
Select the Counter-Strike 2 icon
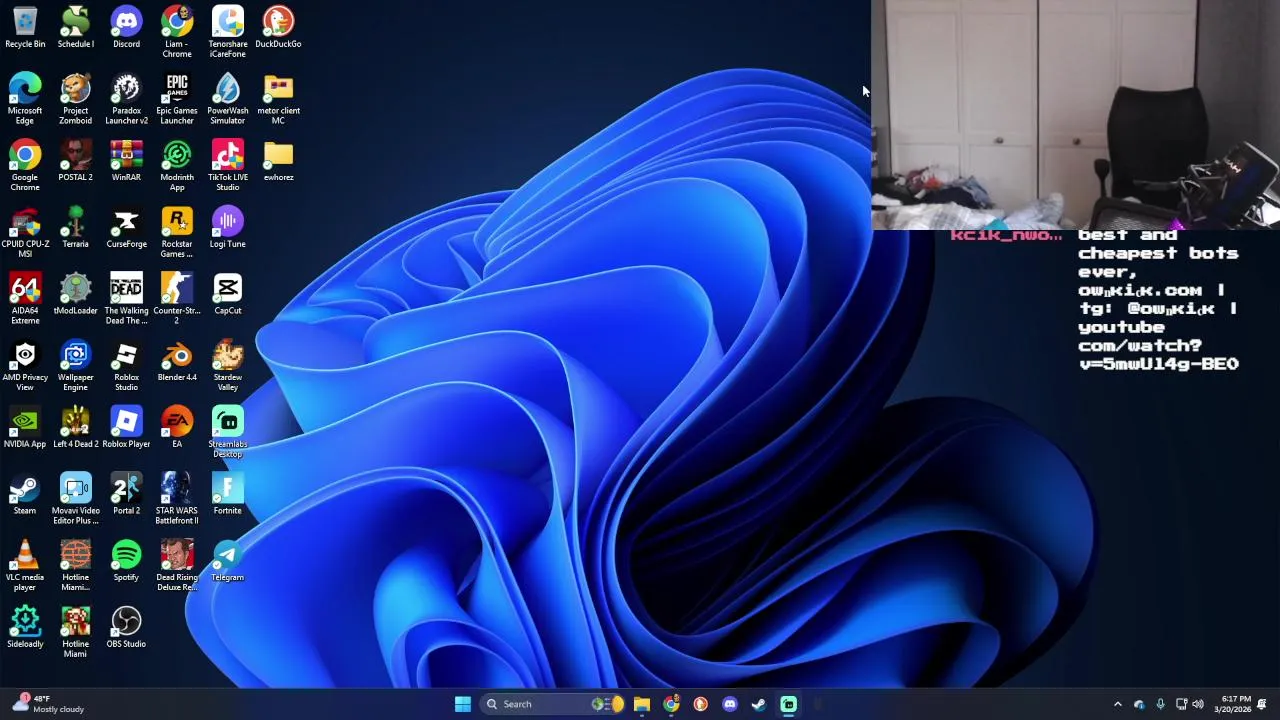pyautogui.click(x=177, y=299)
